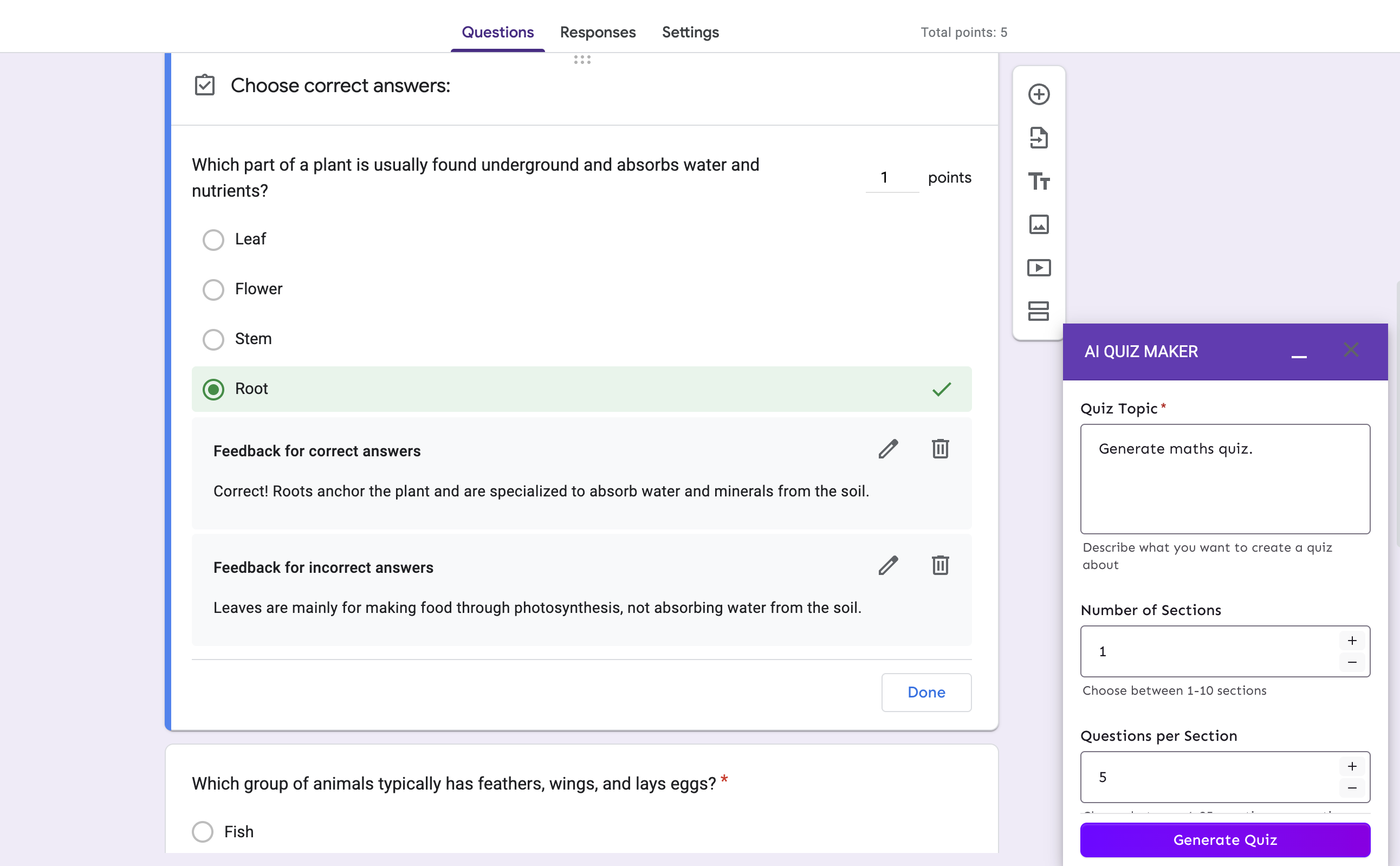Click the Add section icon in sidebar

tap(1038, 311)
